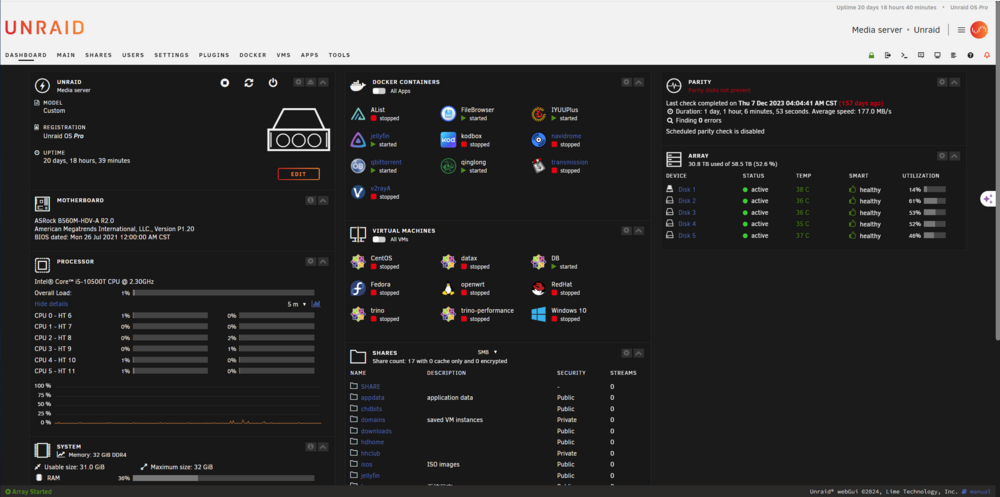Image resolution: width=1000 pixels, height=497 pixels.
Task: Click the manual link in footer
Action: 978,492
